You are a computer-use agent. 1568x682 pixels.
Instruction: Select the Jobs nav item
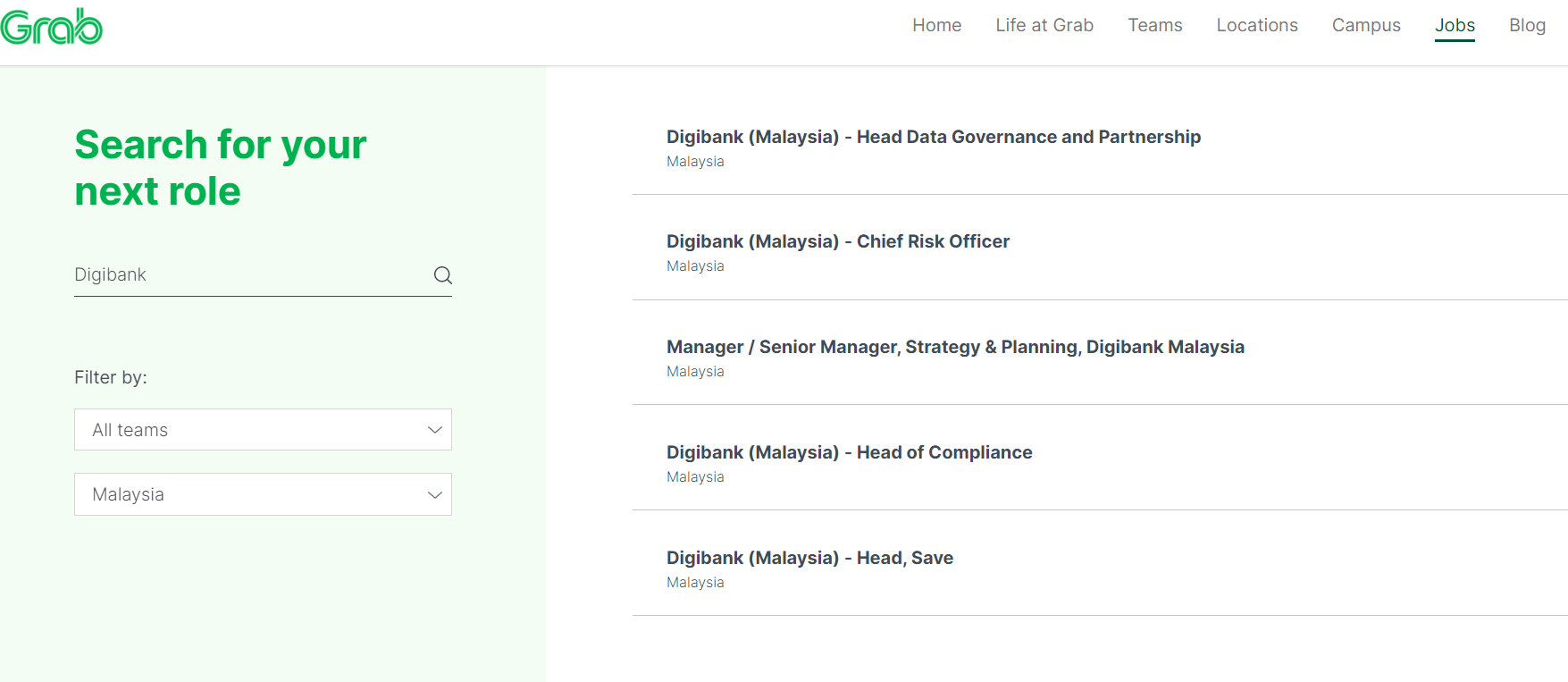point(1455,25)
